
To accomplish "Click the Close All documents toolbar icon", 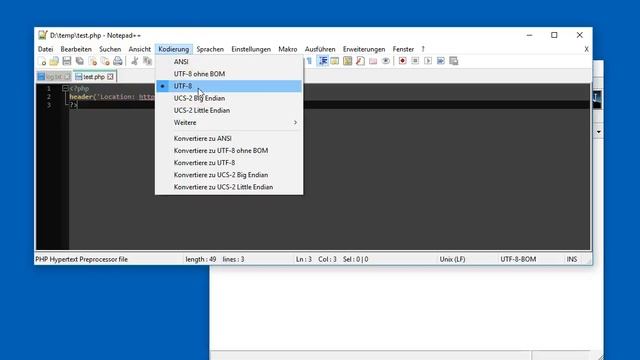I will (105, 61).
